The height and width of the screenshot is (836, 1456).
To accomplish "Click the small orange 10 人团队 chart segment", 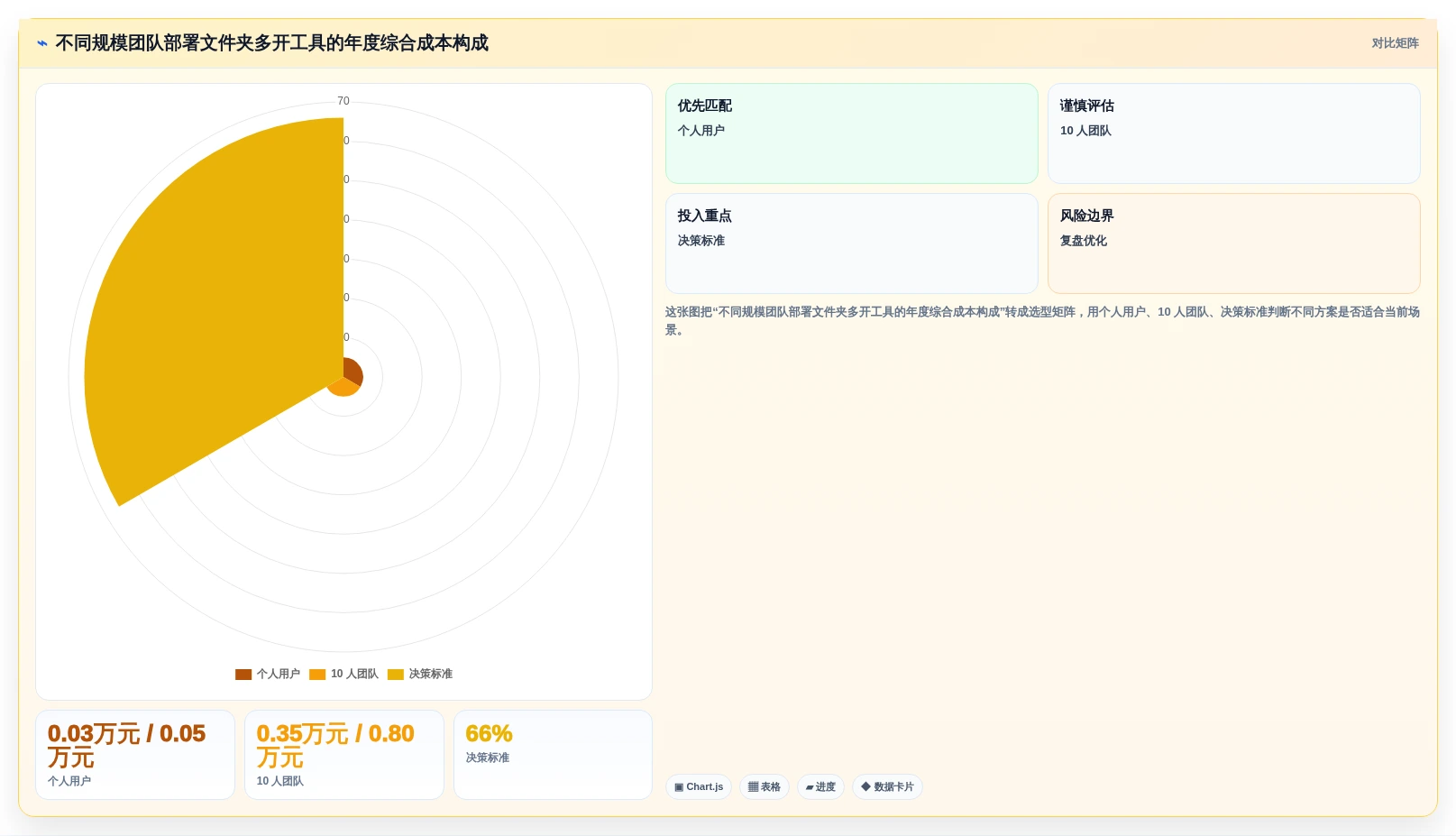I will (343, 388).
